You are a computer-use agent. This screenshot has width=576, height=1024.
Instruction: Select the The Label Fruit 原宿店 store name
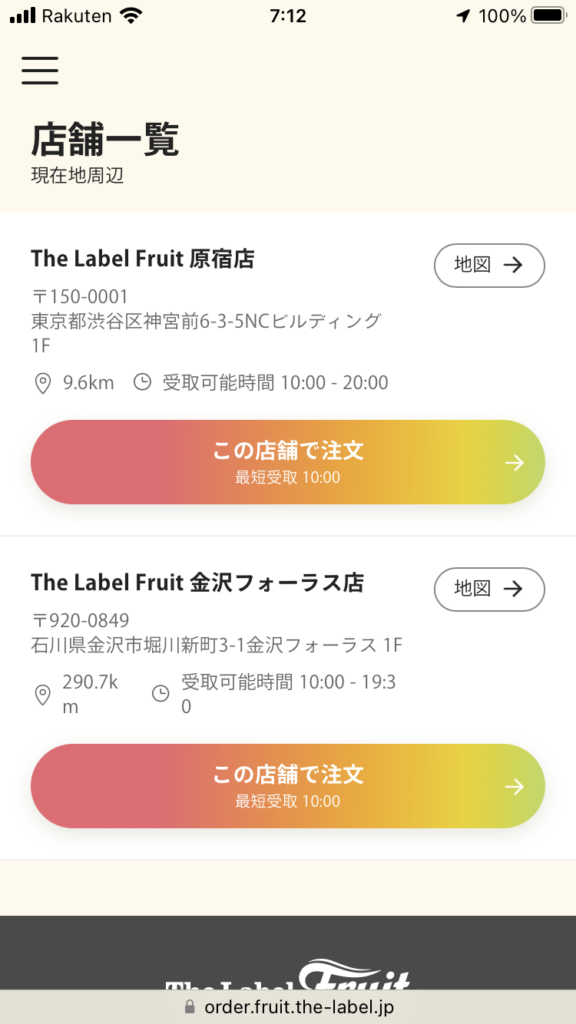click(142, 259)
